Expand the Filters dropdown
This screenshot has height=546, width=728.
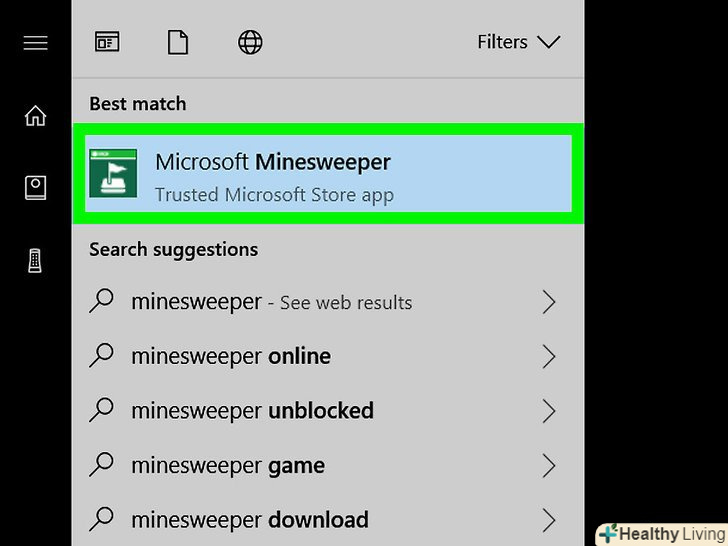[x=519, y=42]
